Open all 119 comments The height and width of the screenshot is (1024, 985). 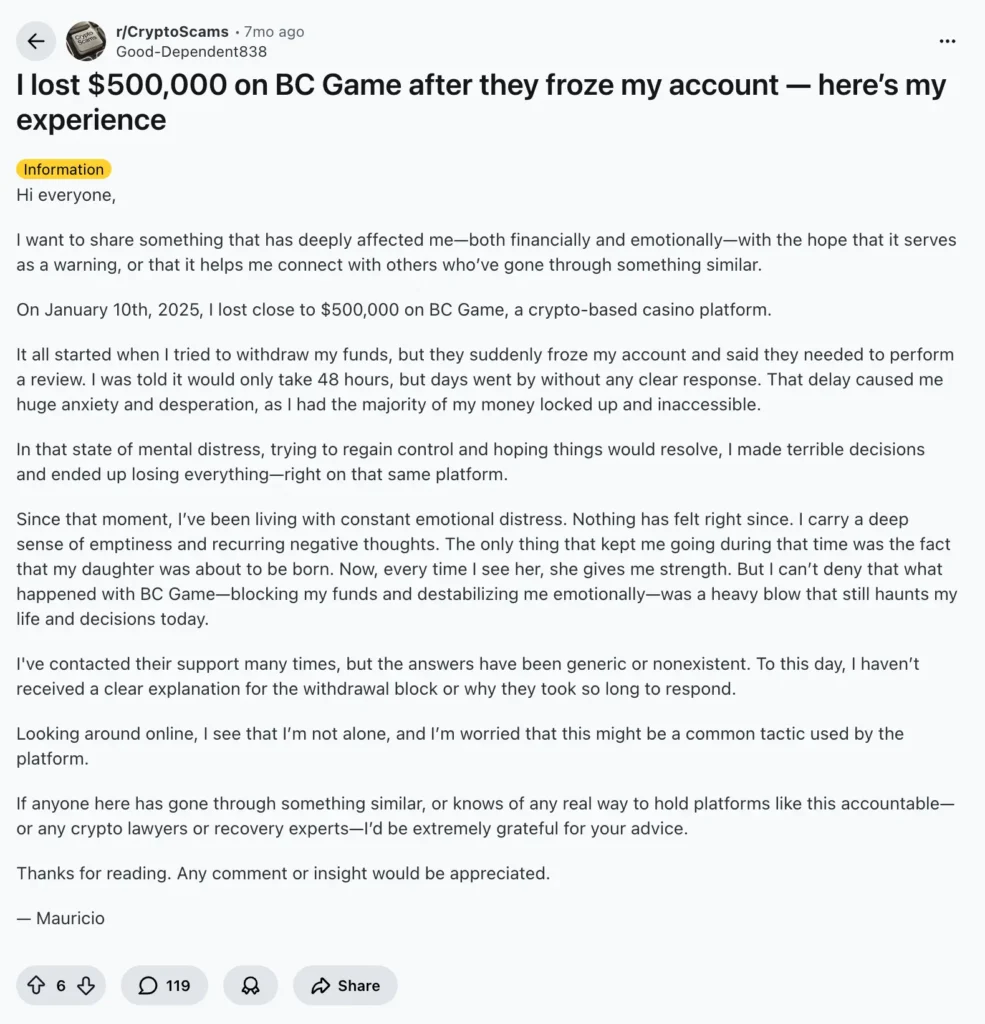(164, 985)
